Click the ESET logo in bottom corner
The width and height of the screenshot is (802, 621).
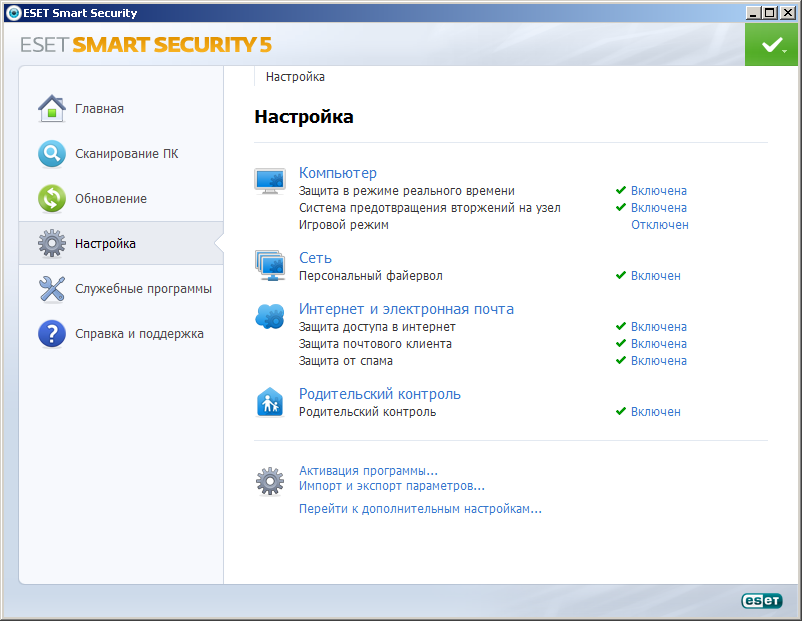click(x=762, y=601)
